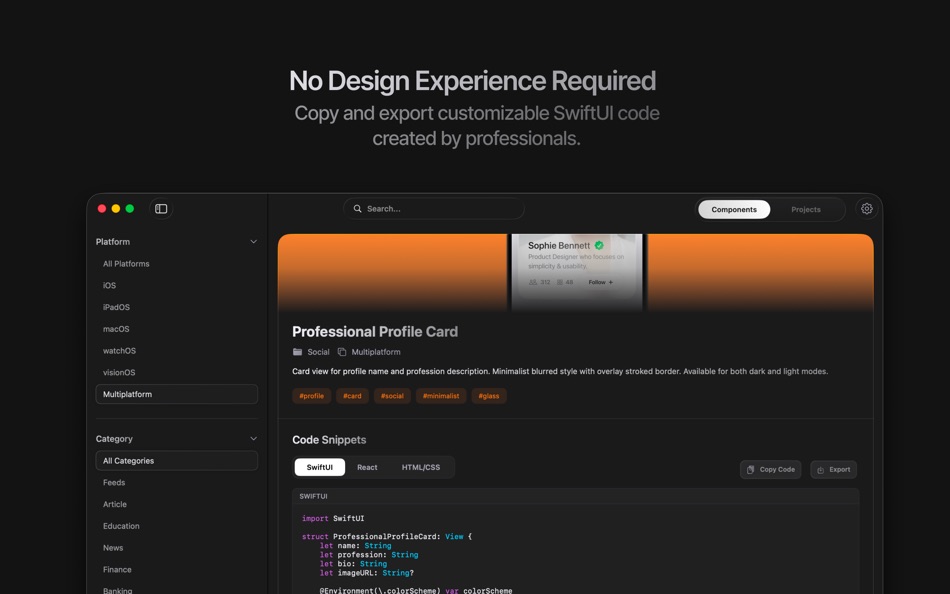The height and width of the screenshot is (594, 950).
Task: Click the Export icon button
Action: (x=822, y=469)
